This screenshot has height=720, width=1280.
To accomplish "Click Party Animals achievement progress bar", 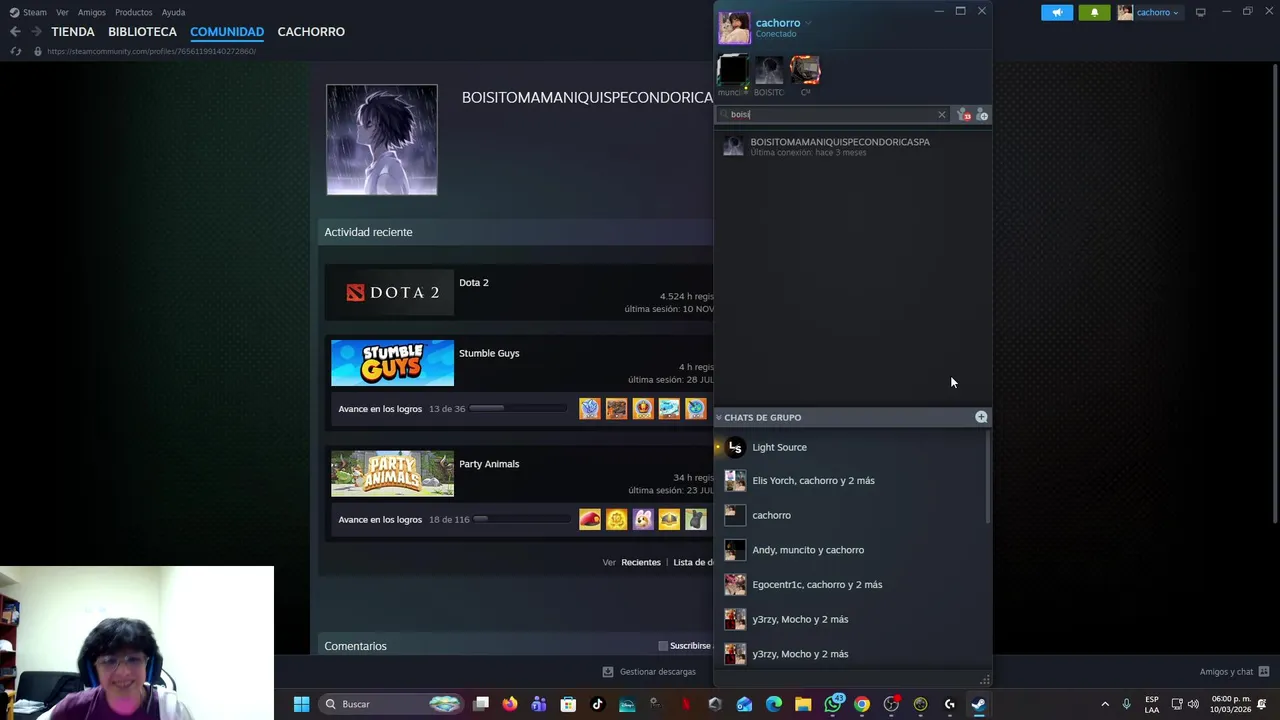I will click(520, 519).
